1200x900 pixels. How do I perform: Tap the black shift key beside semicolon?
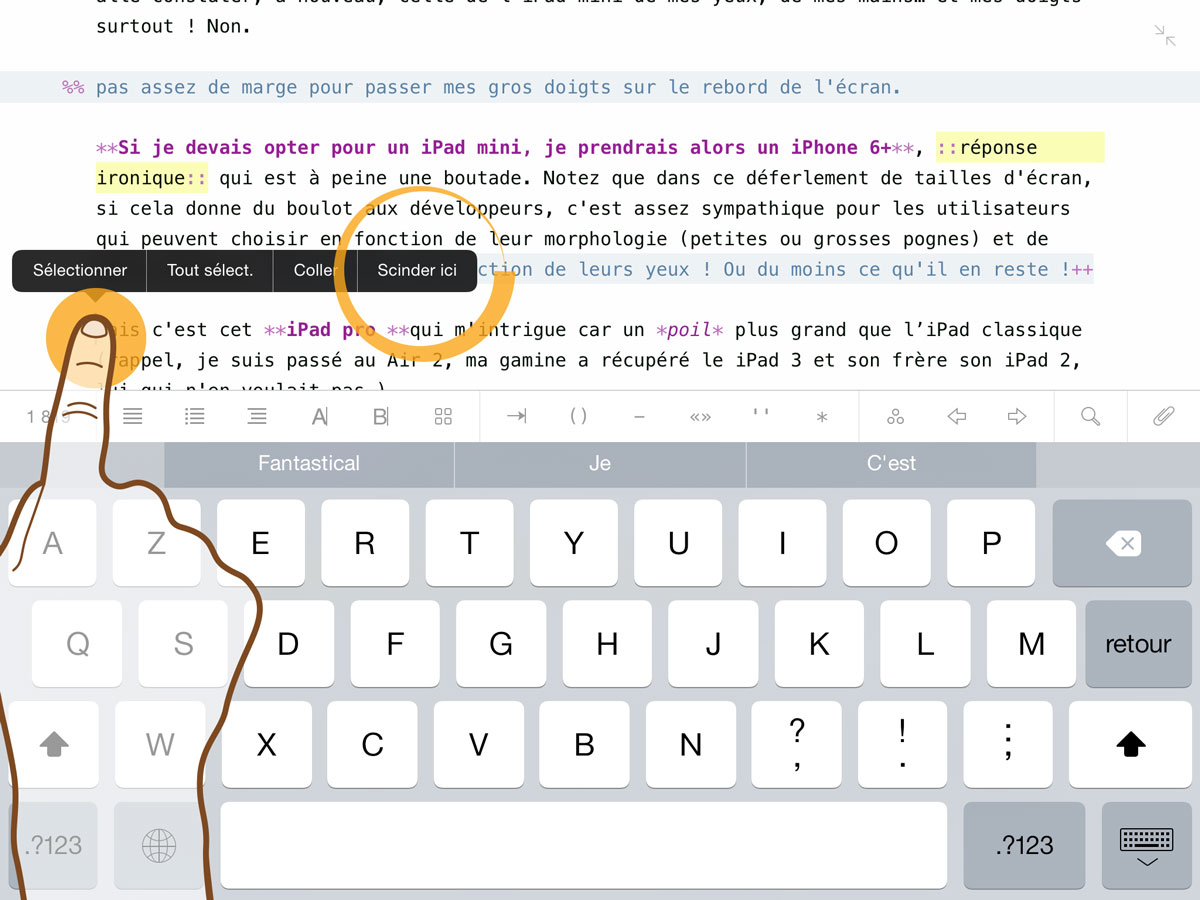1132,744
